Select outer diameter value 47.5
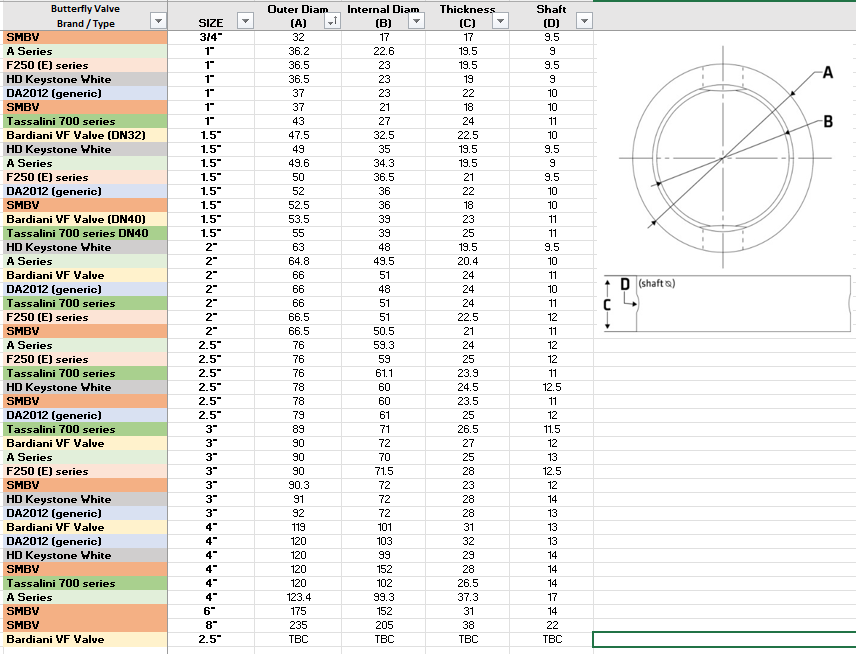 (298, 135)
